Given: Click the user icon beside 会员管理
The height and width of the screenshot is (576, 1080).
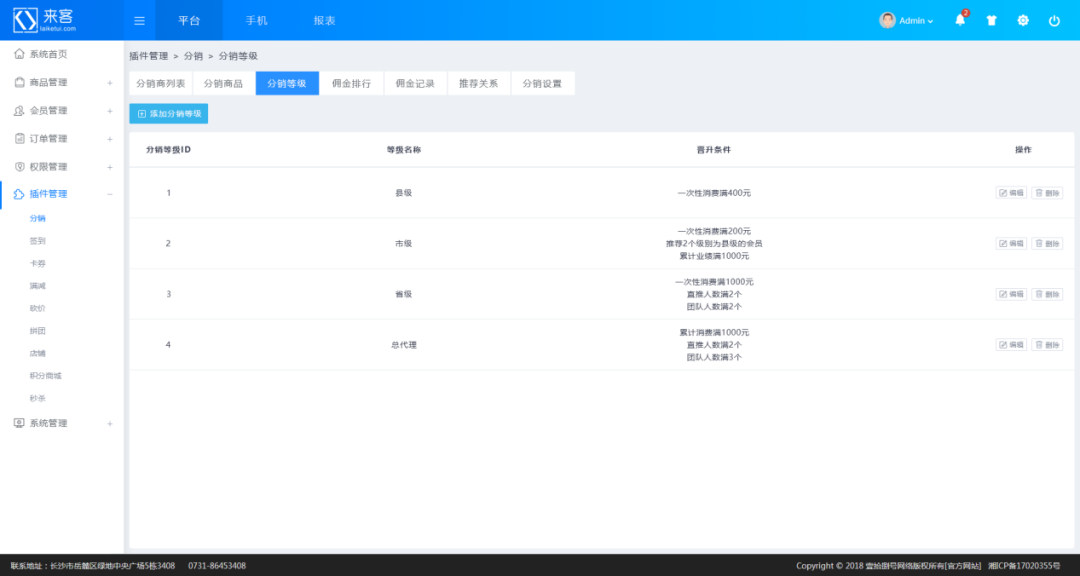Looking at the screenshot, I should pos(19,110).
